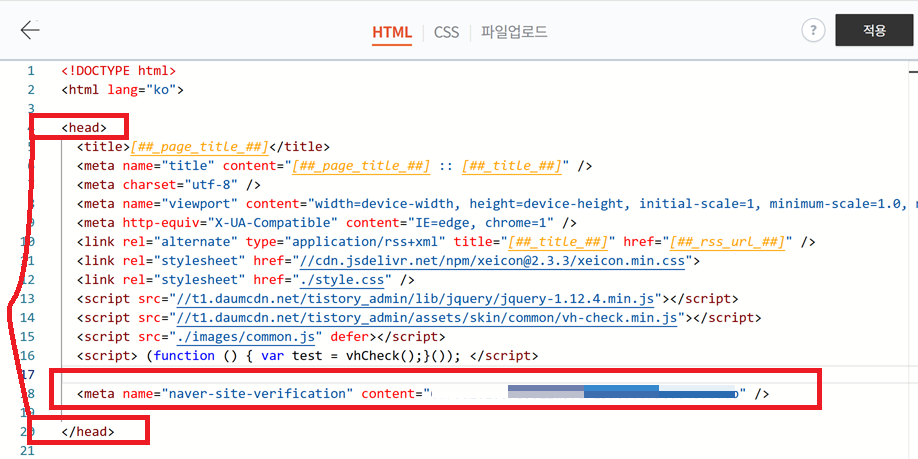This screenshot has width=918, height=459.
Task: Switch to the CSS tab
Action: click(446, 32)
